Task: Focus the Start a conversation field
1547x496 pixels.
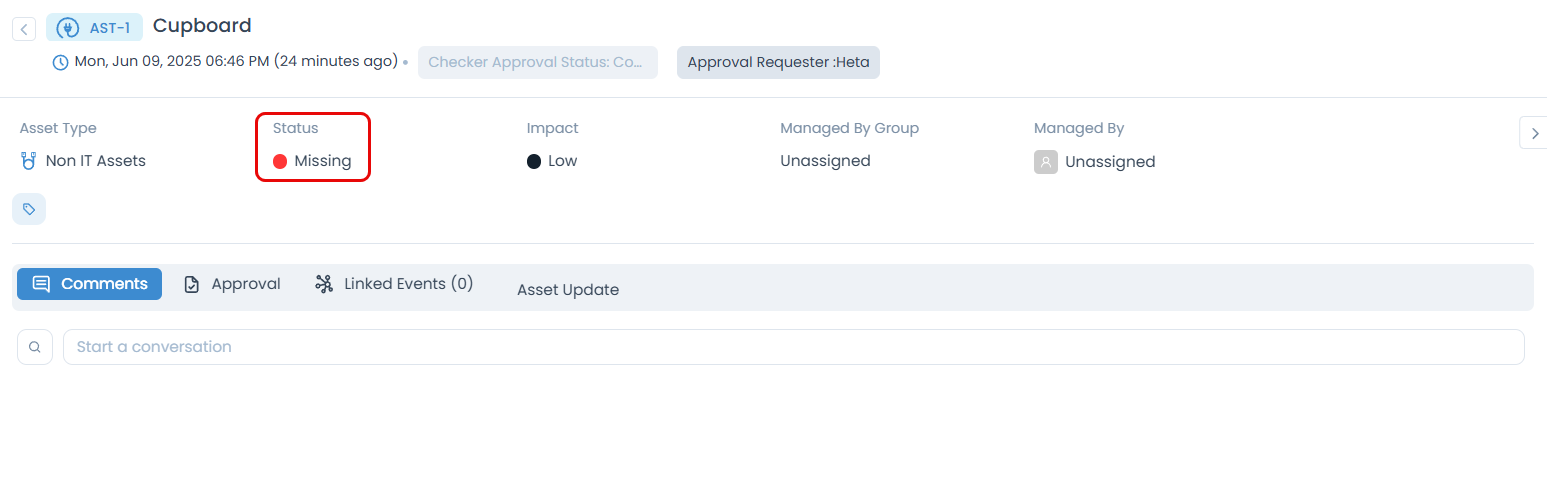Action: click(793, 347)
